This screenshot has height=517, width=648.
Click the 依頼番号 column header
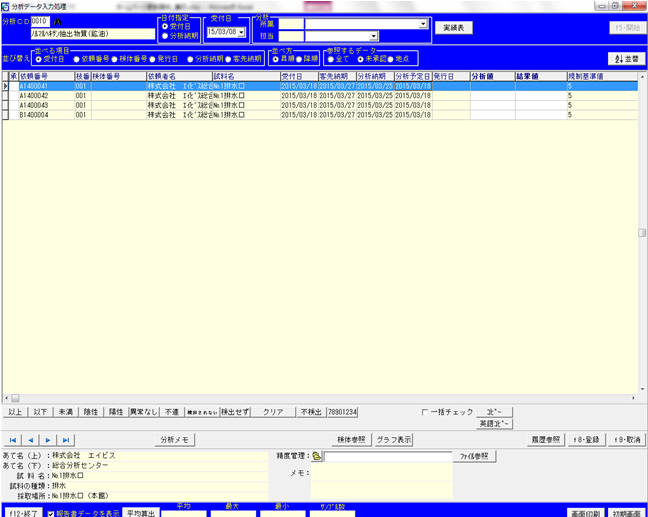46,77
